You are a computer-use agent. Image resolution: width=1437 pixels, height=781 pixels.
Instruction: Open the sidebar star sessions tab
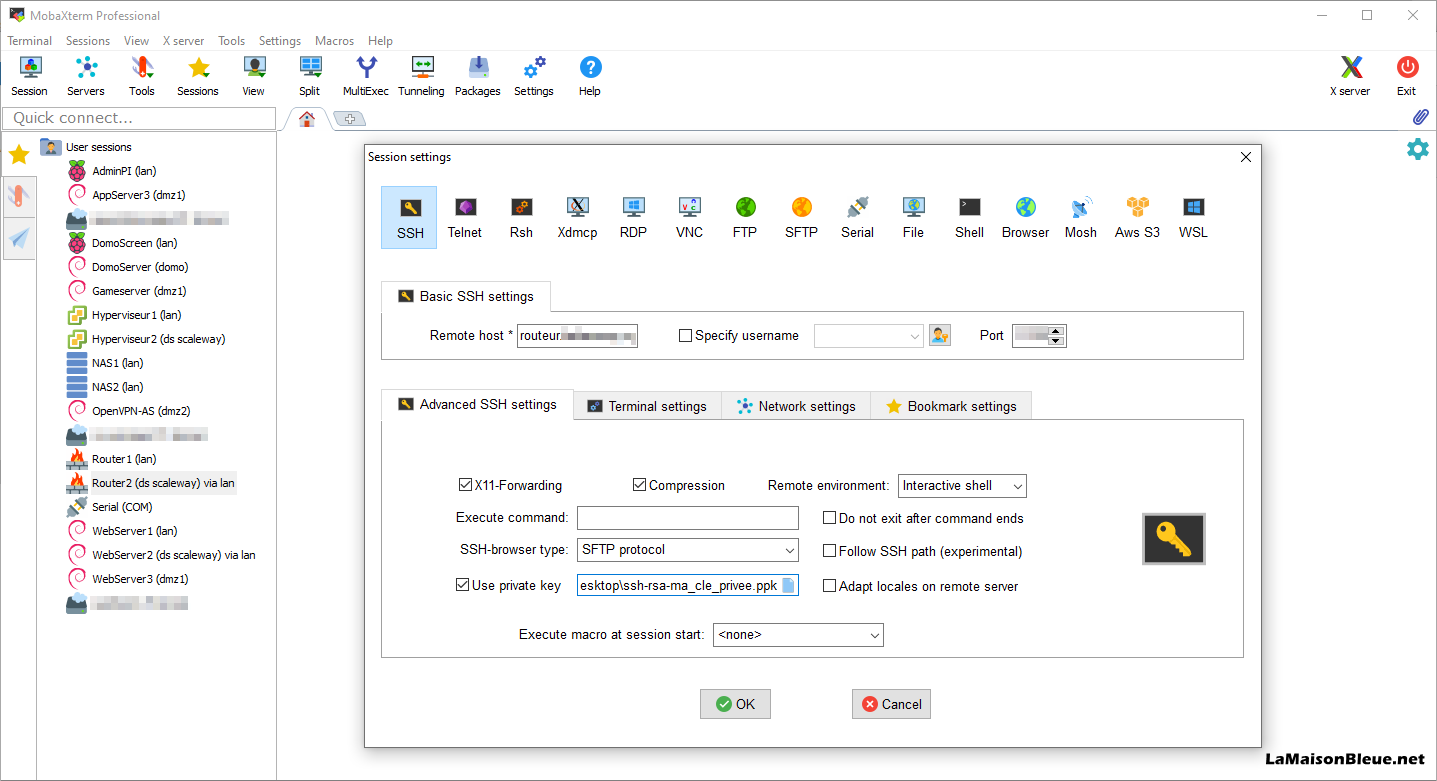tap(19, 154)
